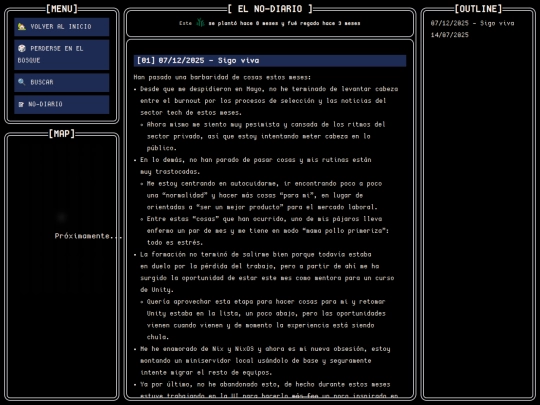Click the house icon beside Volver al inicio
Screen dimensions: 540x405
pyautogui.click(x=22, y=27)
